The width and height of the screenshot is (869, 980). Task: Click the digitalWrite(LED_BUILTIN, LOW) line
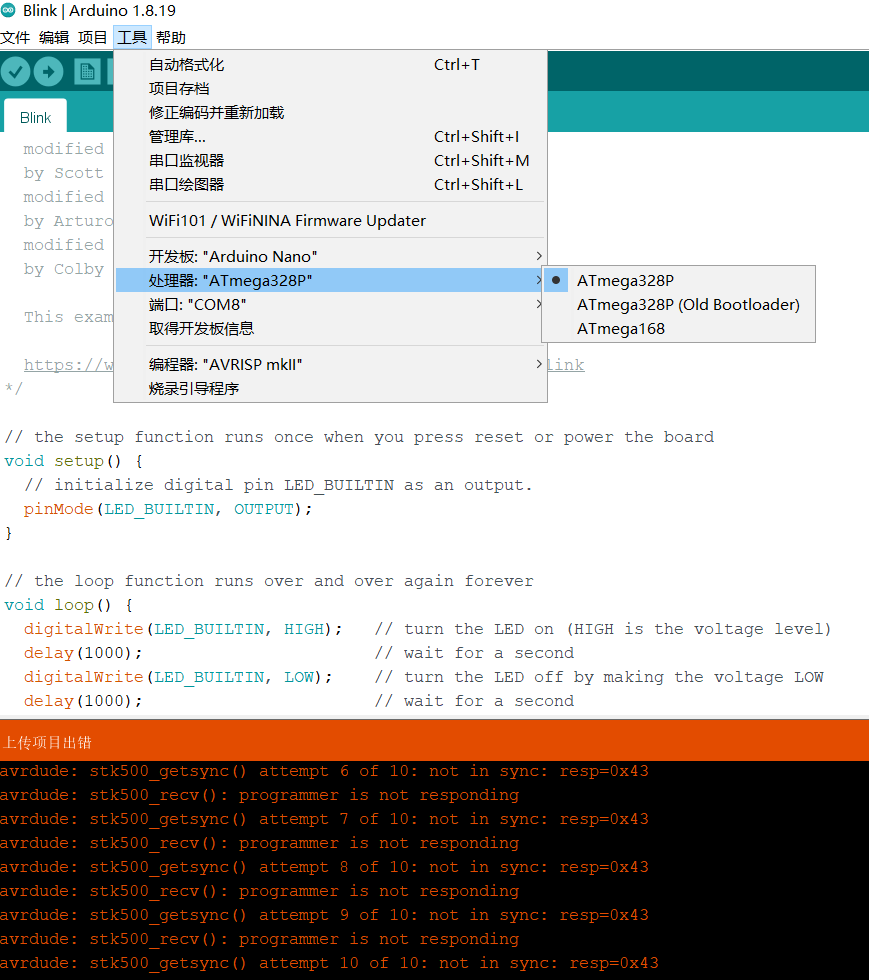coord(178,678)
